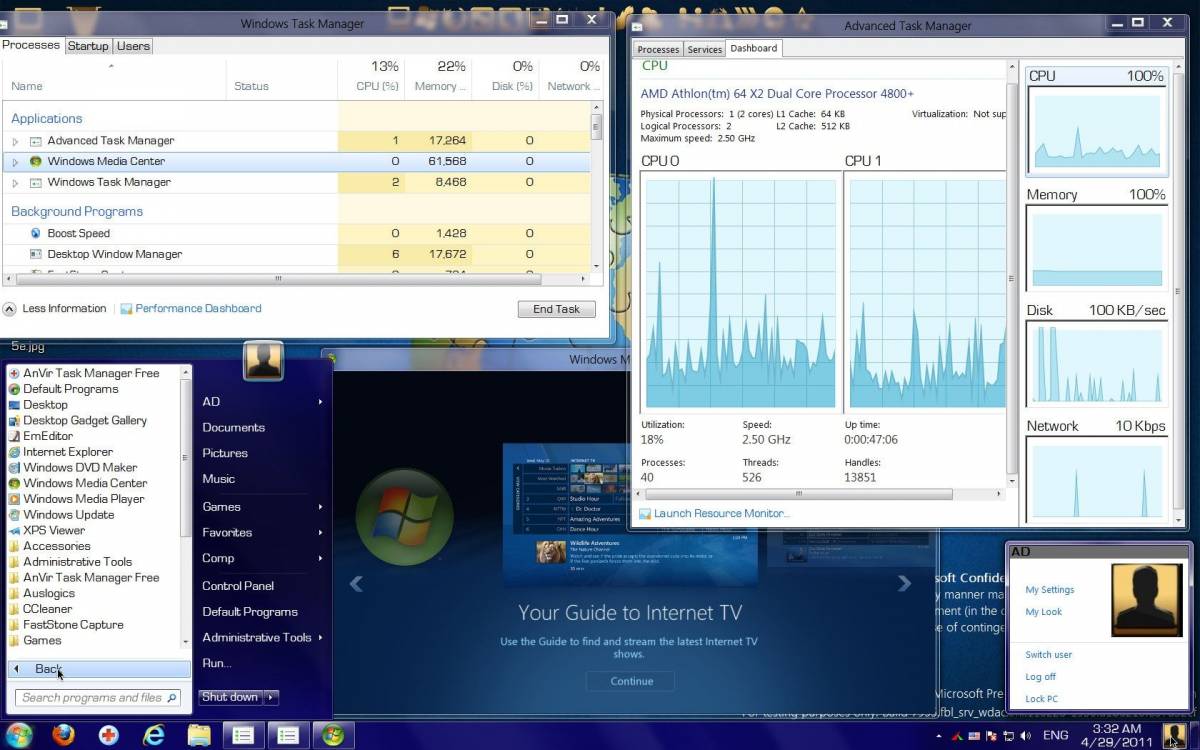Launch Firefox from the taskbar

click(x=64, y=735)
